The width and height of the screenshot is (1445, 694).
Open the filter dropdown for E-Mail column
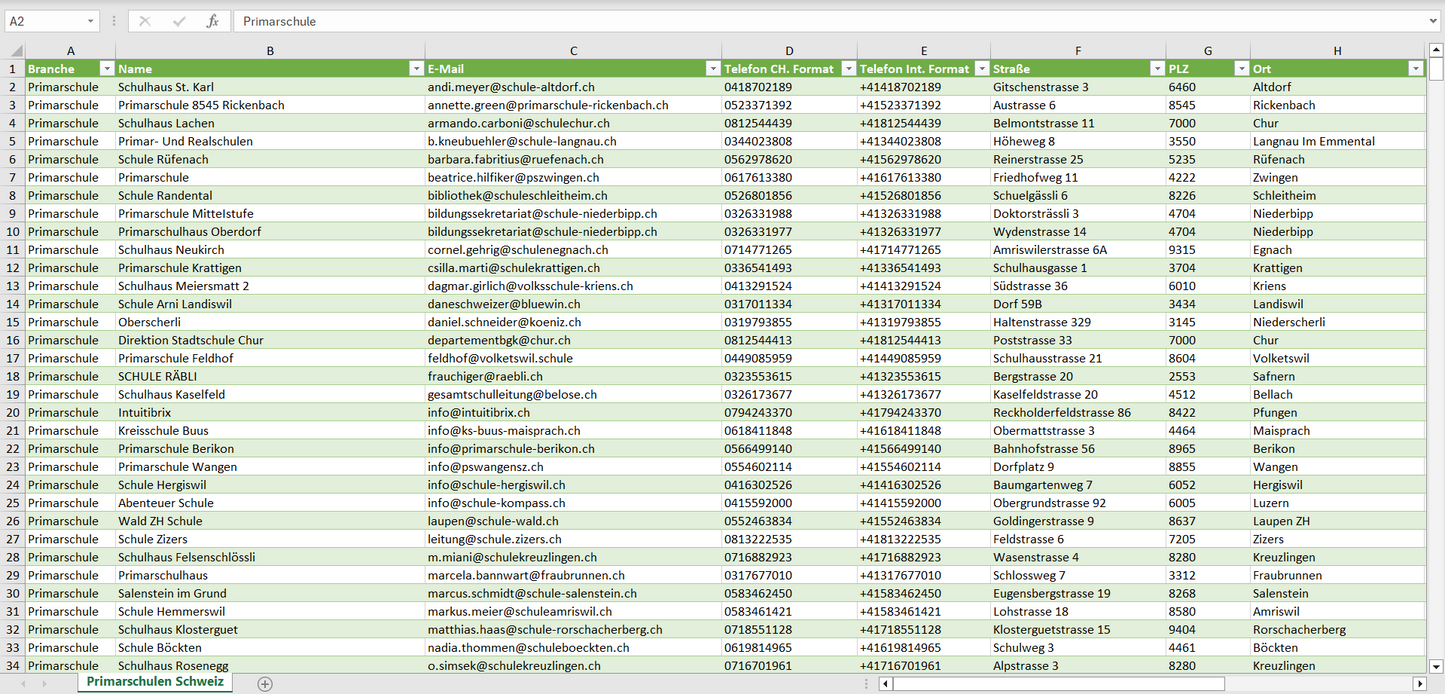[713, 69]
